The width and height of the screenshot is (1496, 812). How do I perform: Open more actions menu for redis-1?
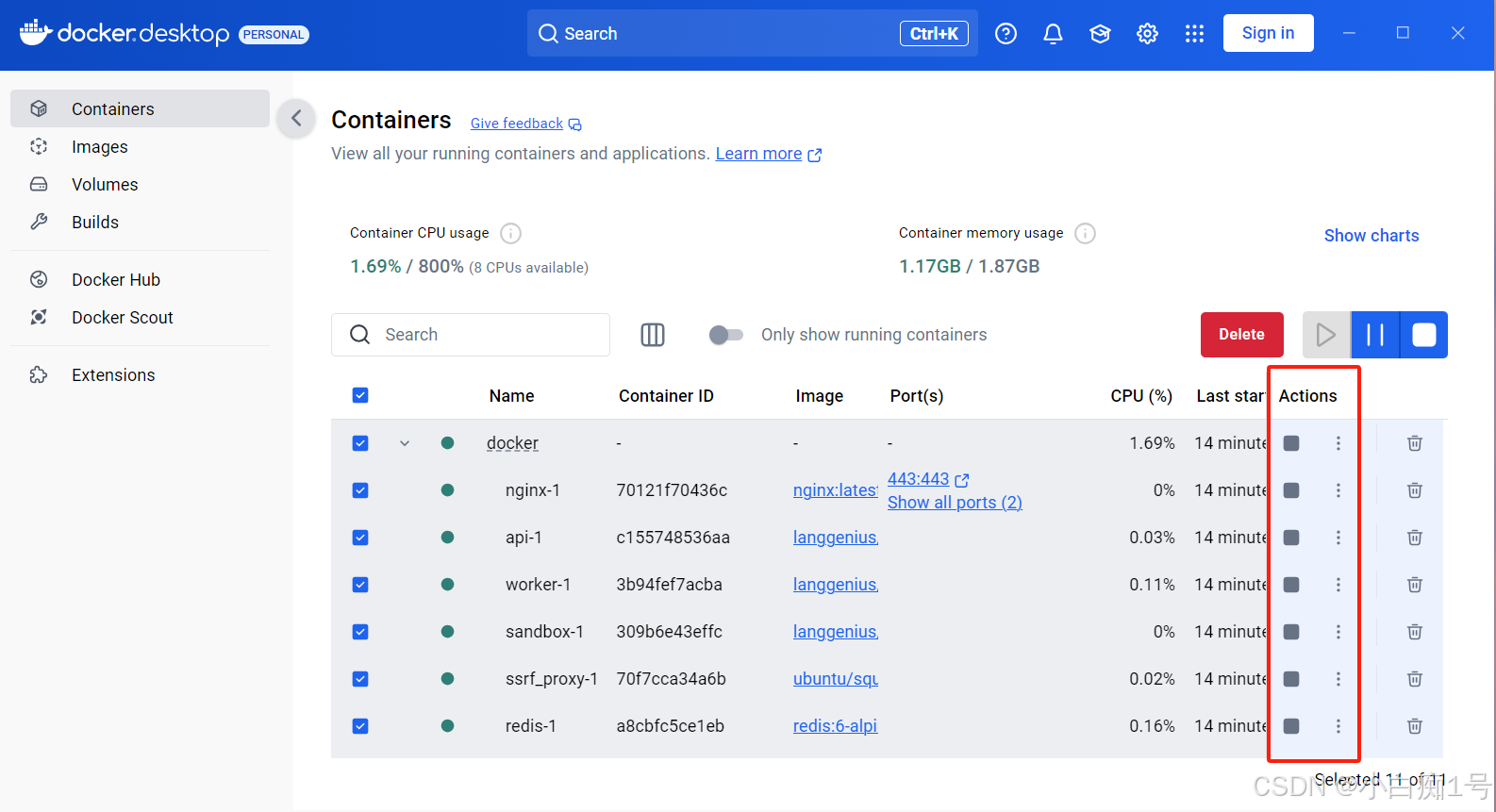(x=1338, y=726)
